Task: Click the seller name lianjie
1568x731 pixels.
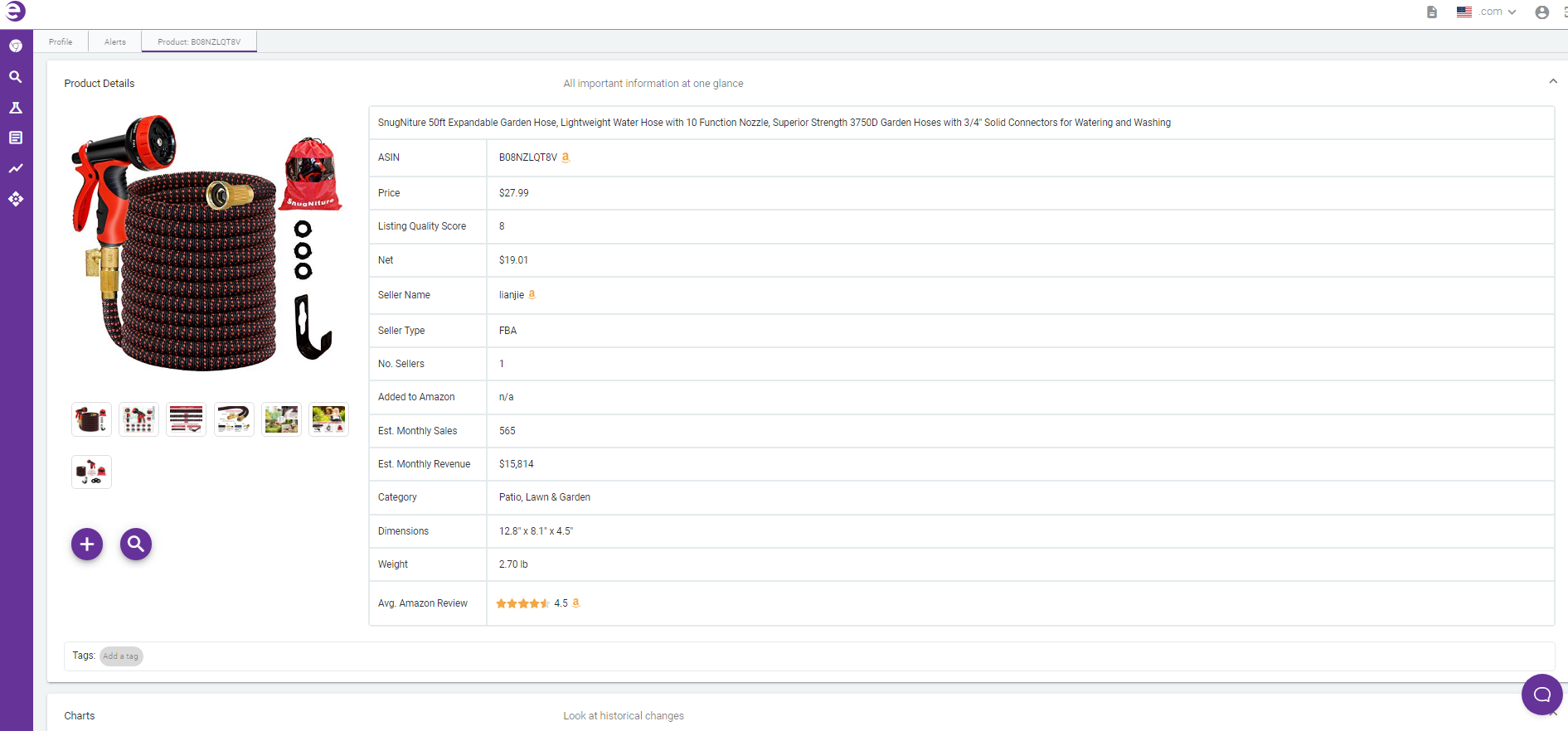Action: pyautogui.click(x=512, y=295)
